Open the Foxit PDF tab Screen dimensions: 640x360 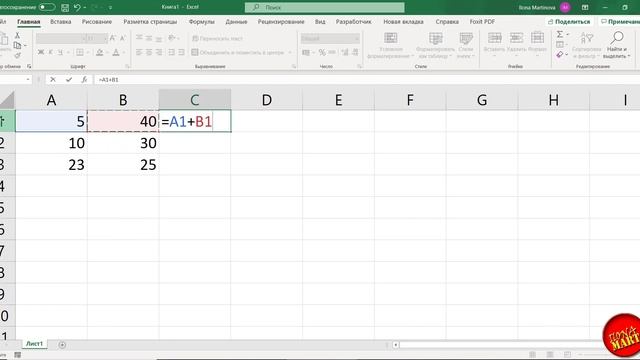click(482, 22)
